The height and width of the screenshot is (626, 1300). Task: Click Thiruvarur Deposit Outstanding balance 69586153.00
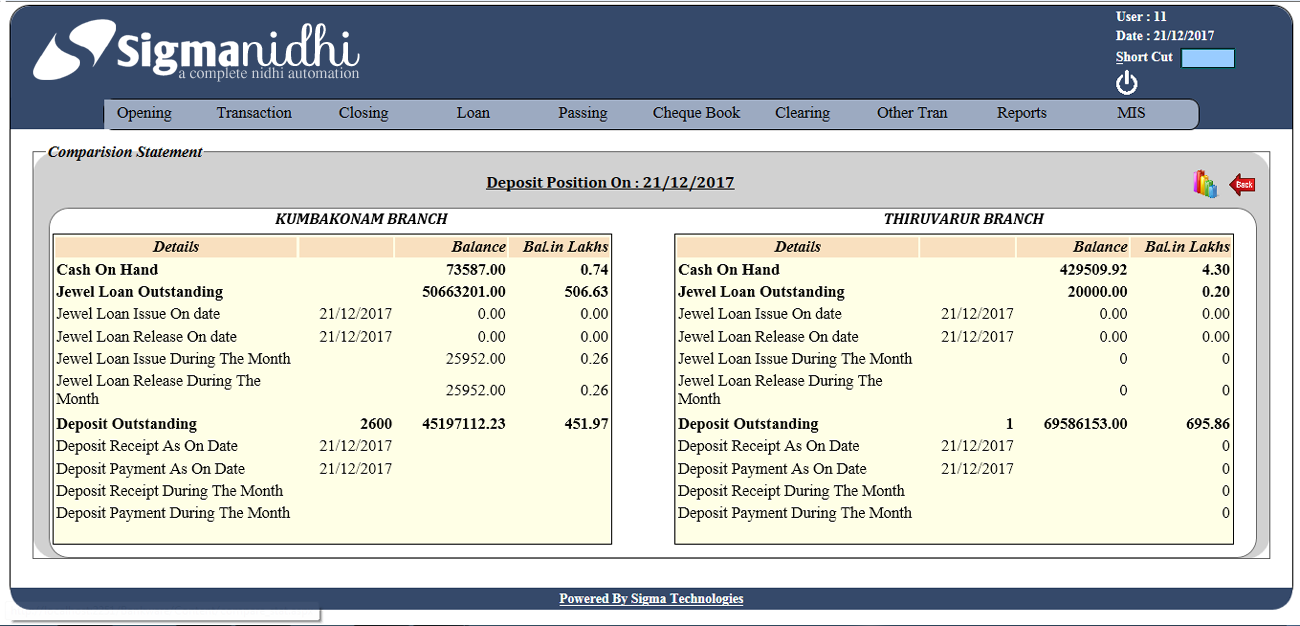[x=1085, y=424]
